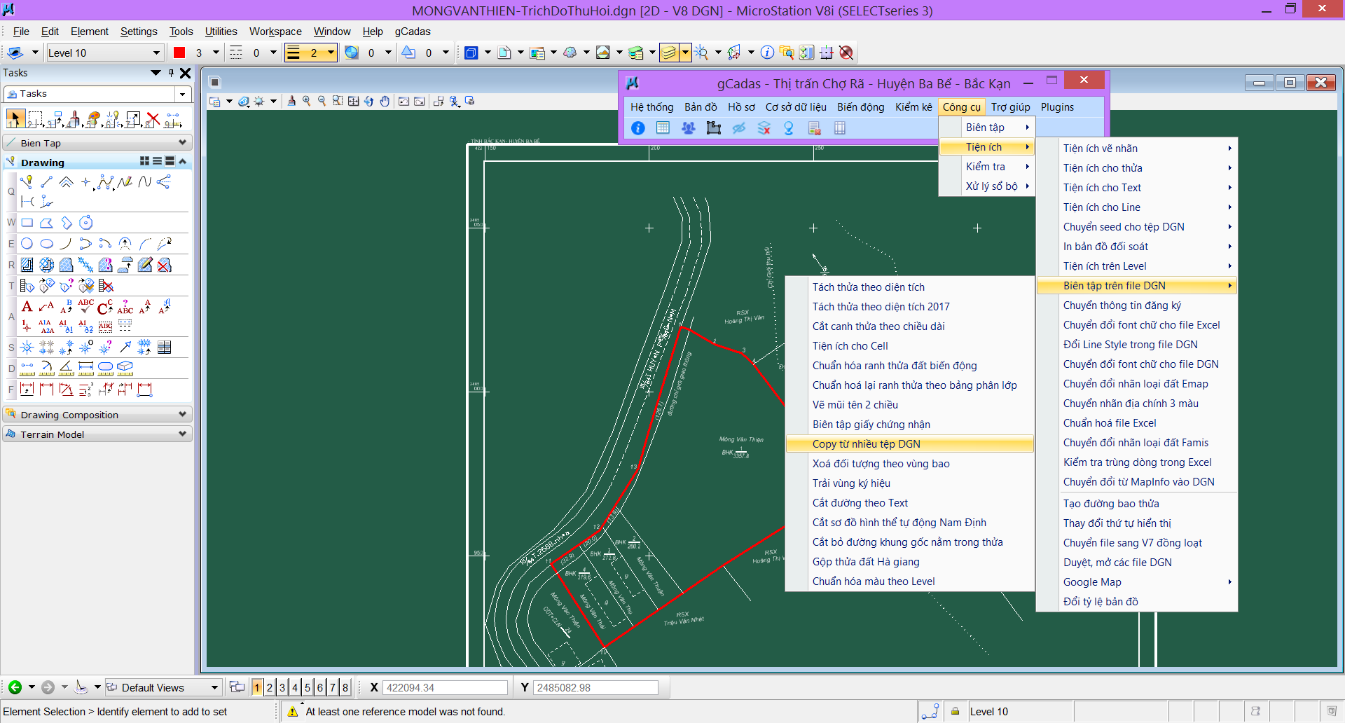
Task: Select the Element Selection arrow tool
Action: [15, 120]
